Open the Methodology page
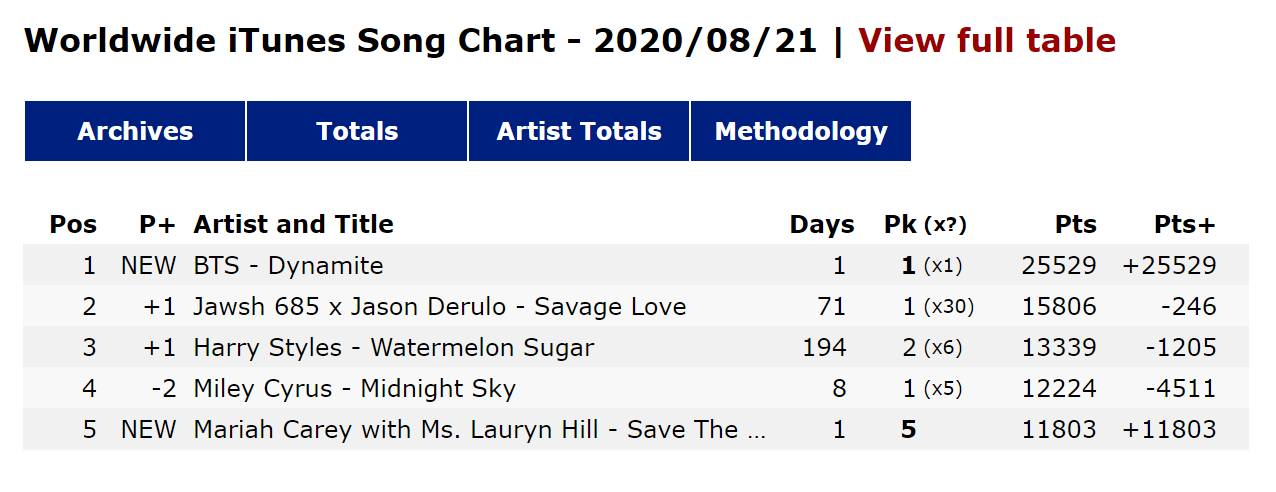 click(x=801, y=131)
